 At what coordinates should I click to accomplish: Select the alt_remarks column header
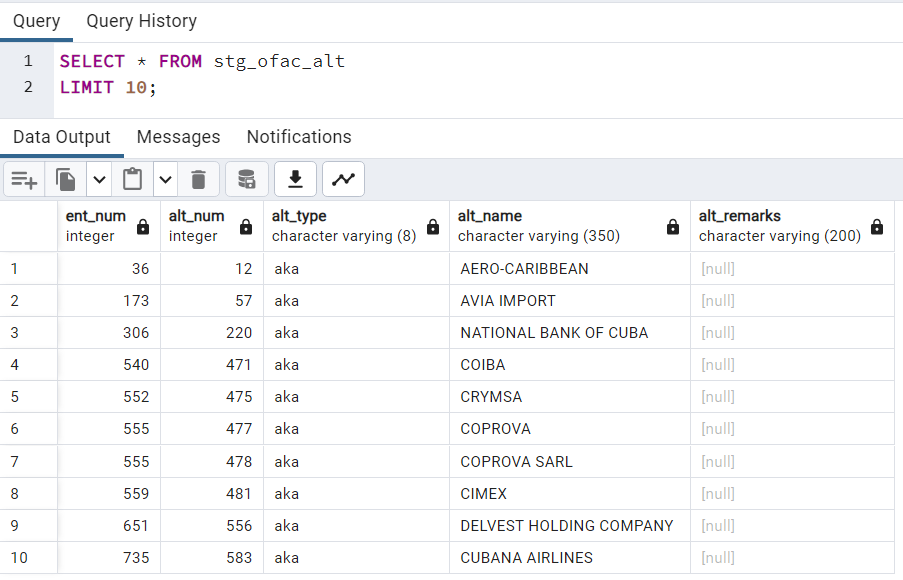coord(792,226)
